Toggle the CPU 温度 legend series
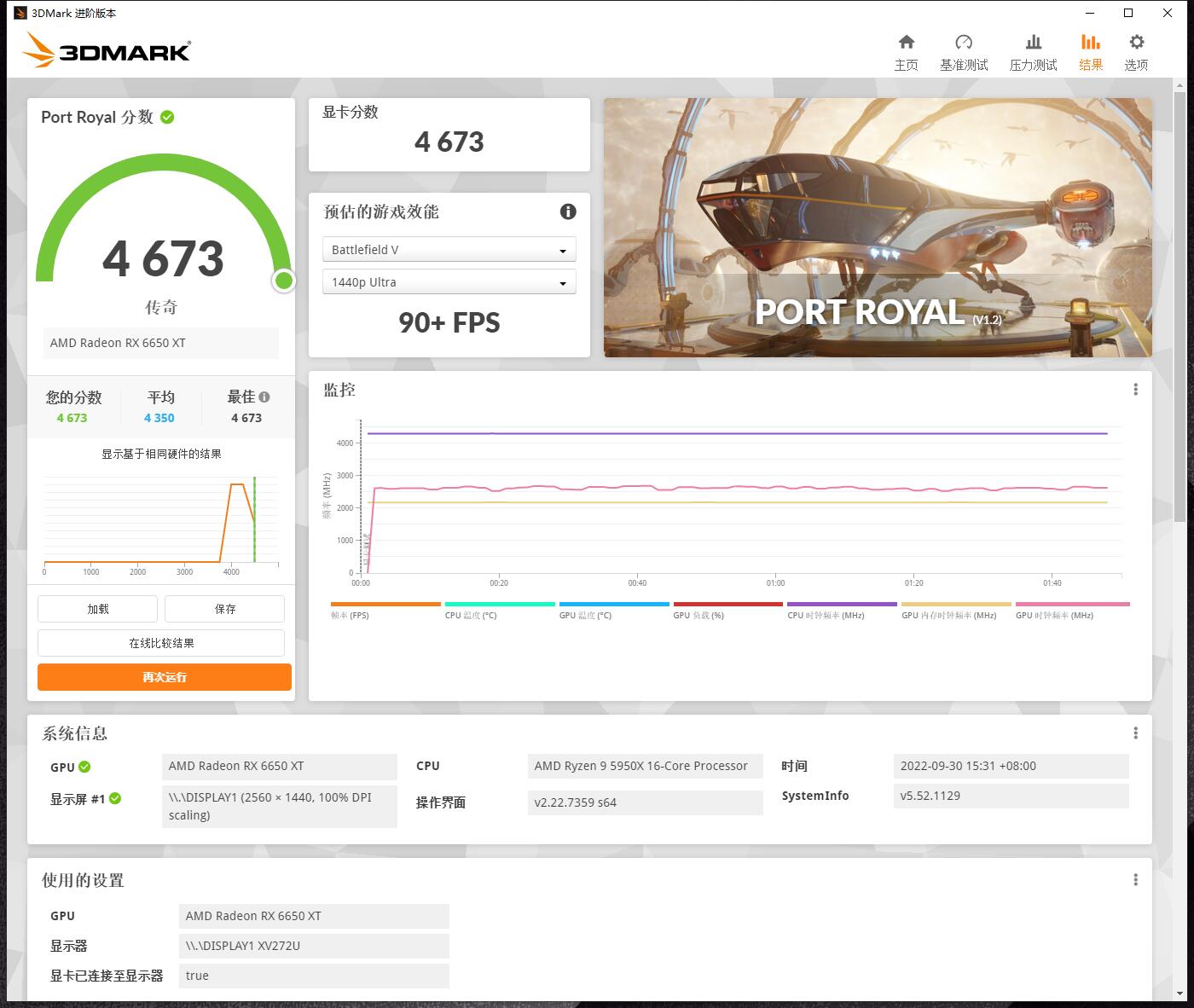This screenshot has width=1194, height=1008. point(499,611)
